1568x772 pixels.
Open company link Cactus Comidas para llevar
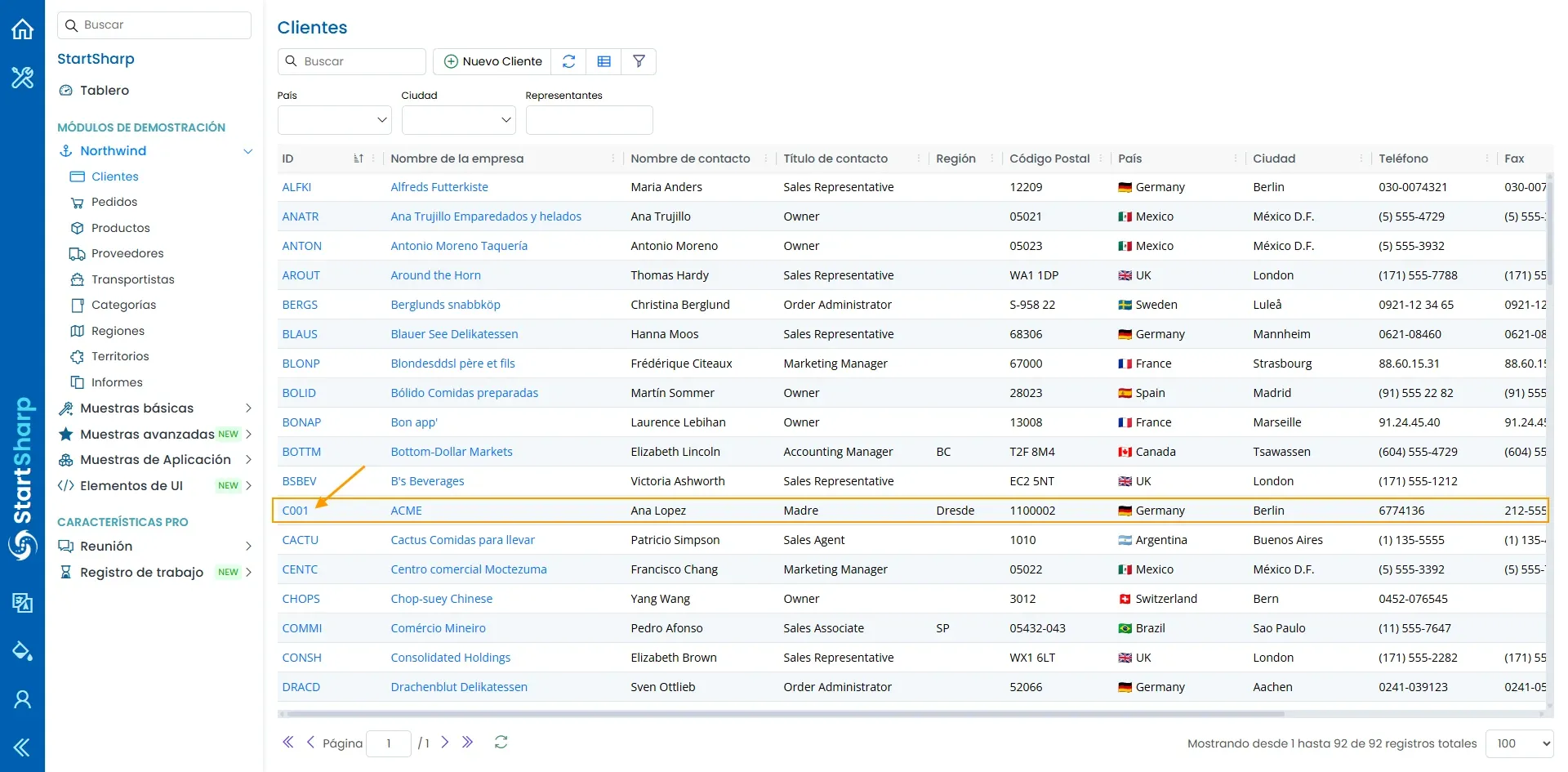click(x=462, y=540)
